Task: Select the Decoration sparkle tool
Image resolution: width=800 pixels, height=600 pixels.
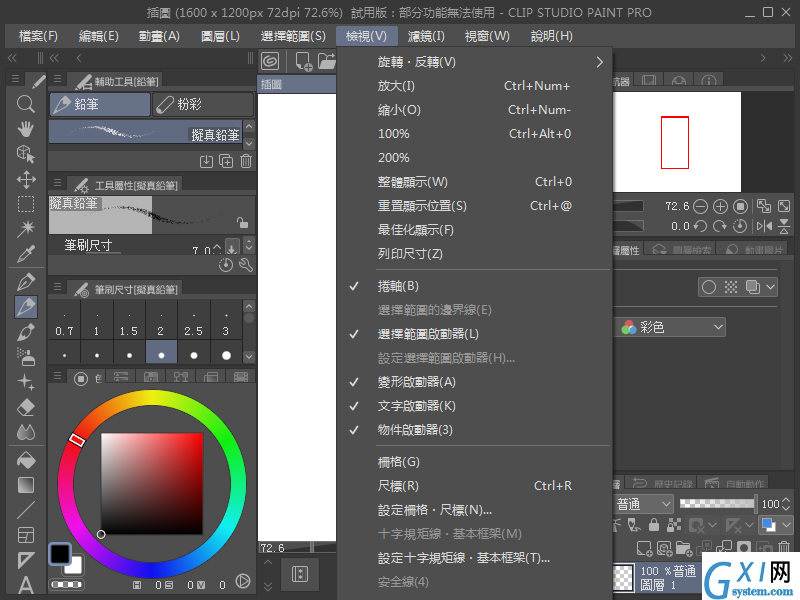Action: pyautogui.click(x=26, y=382)
